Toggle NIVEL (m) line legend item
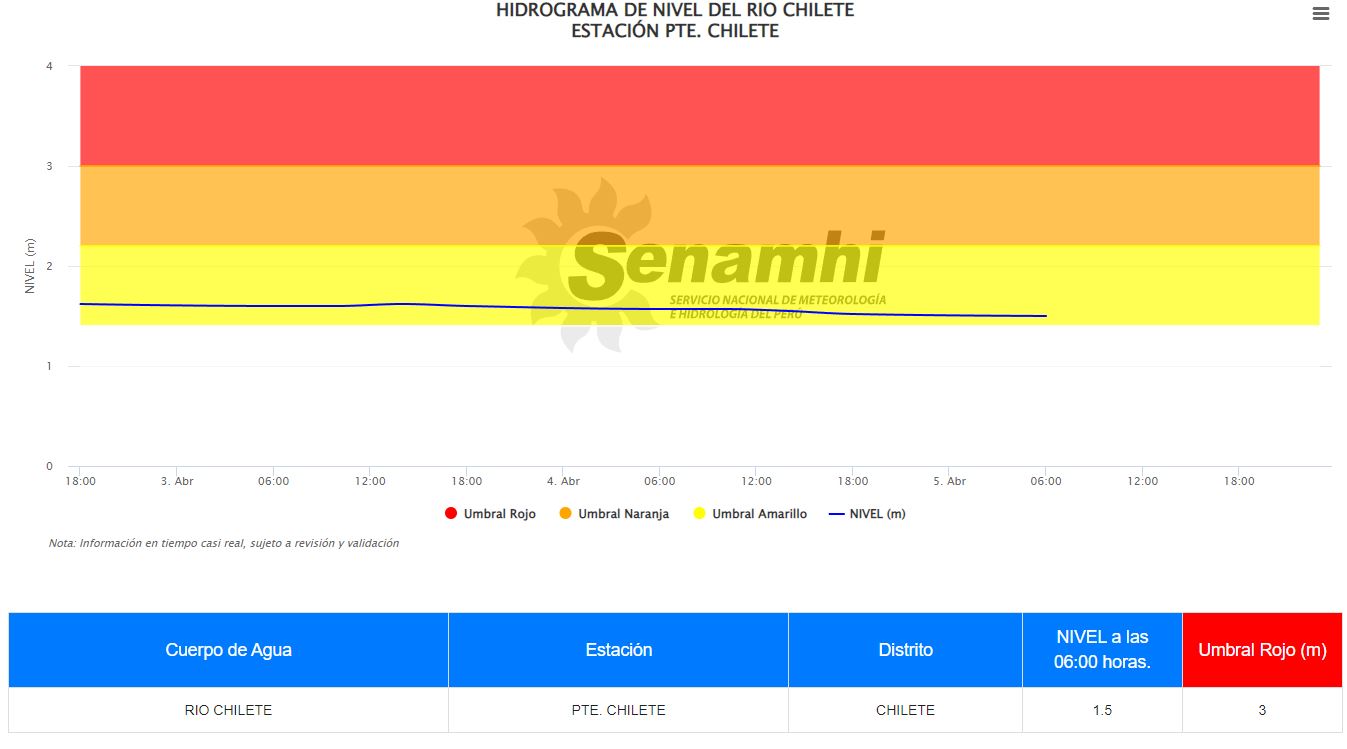 point(867,514)
